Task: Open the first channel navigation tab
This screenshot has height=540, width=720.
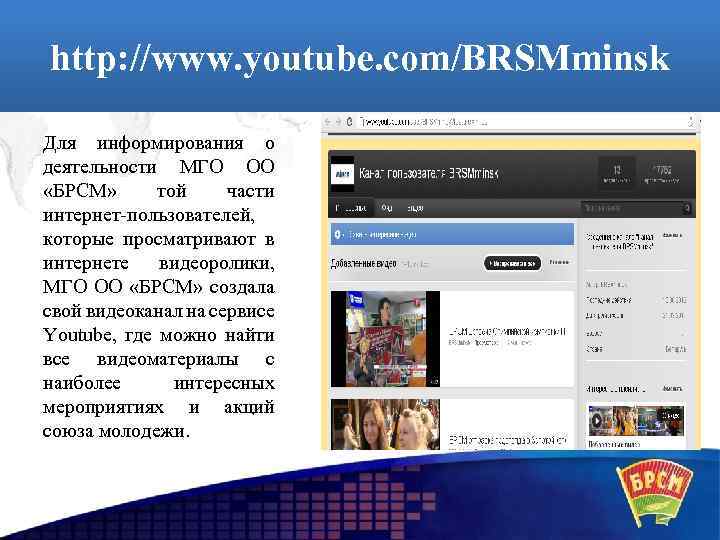Action: point(351,208)
